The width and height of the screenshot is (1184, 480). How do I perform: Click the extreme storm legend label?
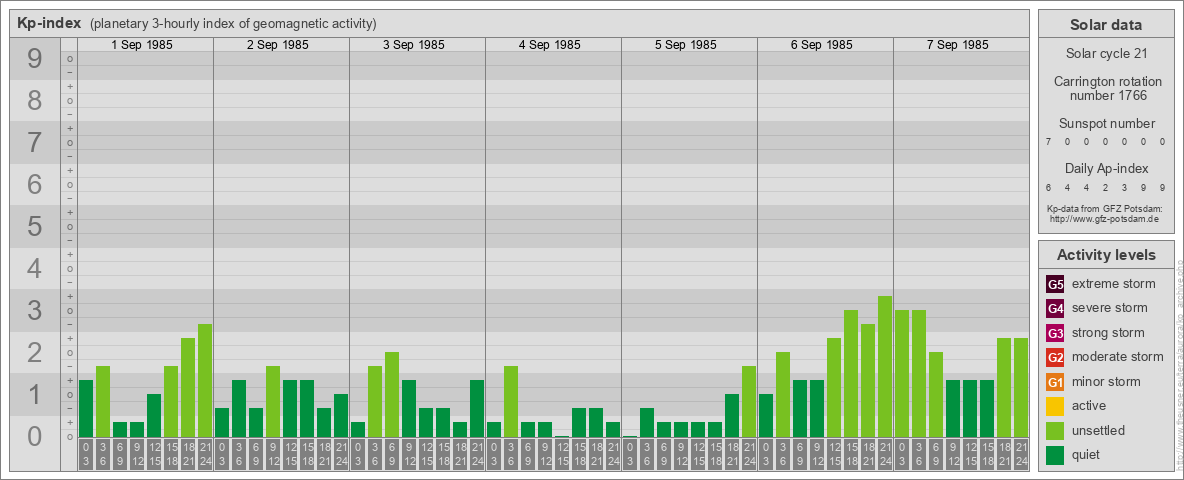(1114, 284)
